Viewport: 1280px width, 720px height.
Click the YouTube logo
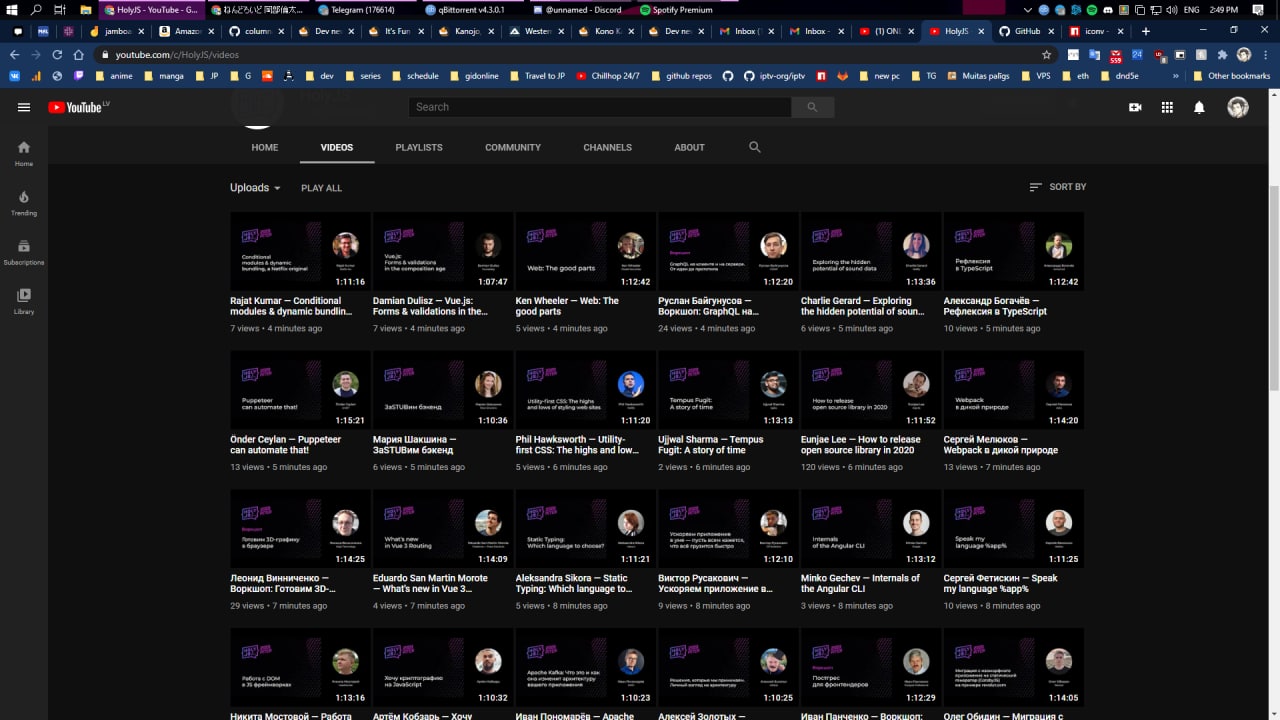pyautogui.click(x=78, y=107)
